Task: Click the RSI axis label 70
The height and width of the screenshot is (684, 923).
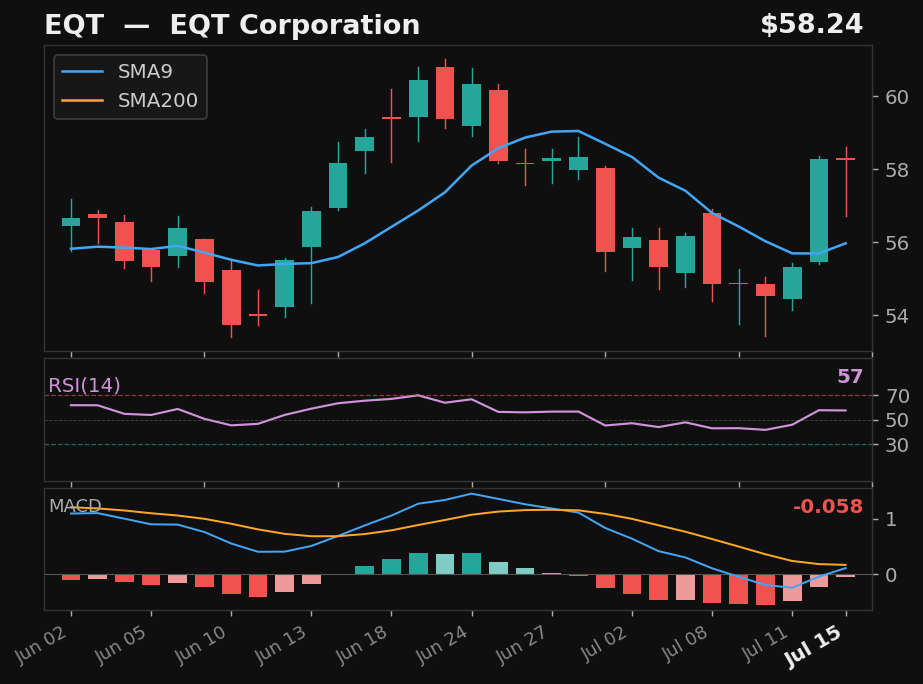Action: click(898, 396)
